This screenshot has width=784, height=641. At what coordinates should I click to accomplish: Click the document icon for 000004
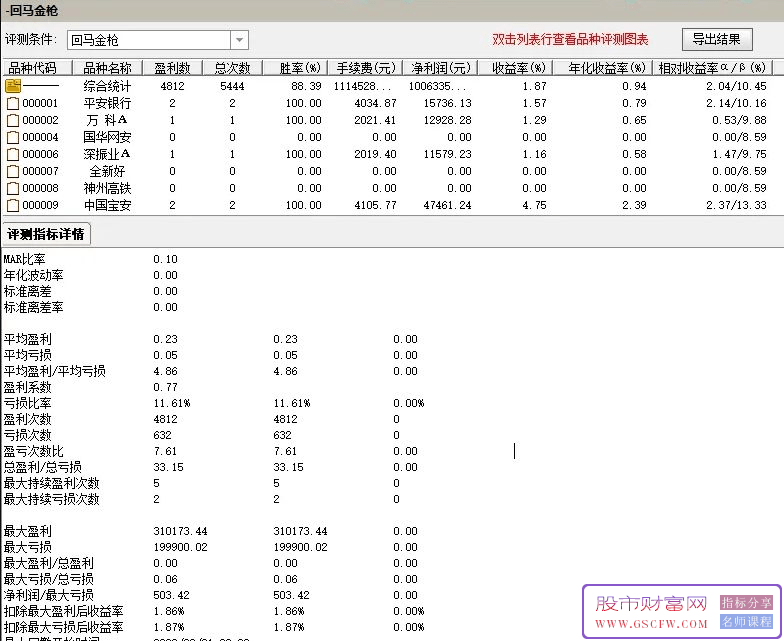[13, 138]
